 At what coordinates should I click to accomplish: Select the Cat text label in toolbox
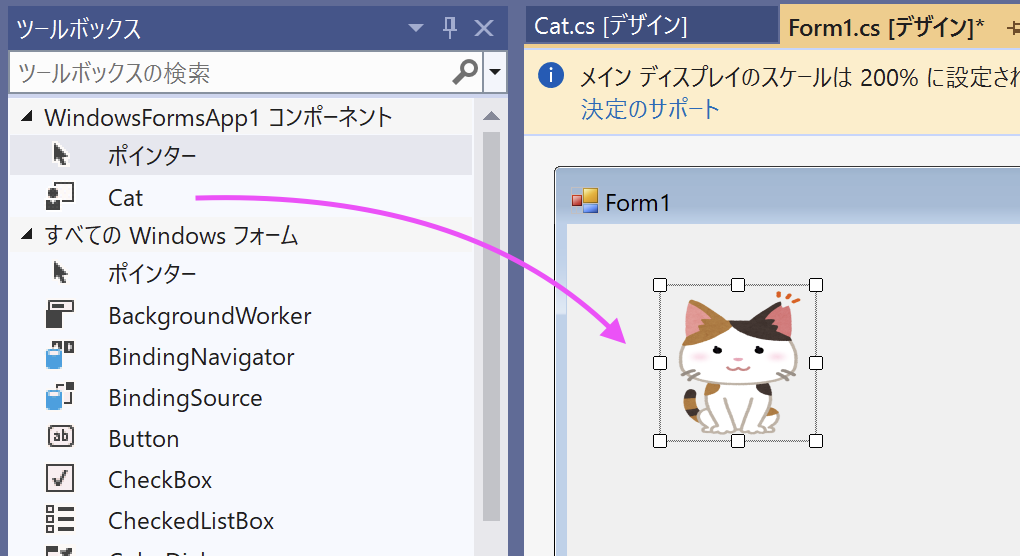point(125,198)
